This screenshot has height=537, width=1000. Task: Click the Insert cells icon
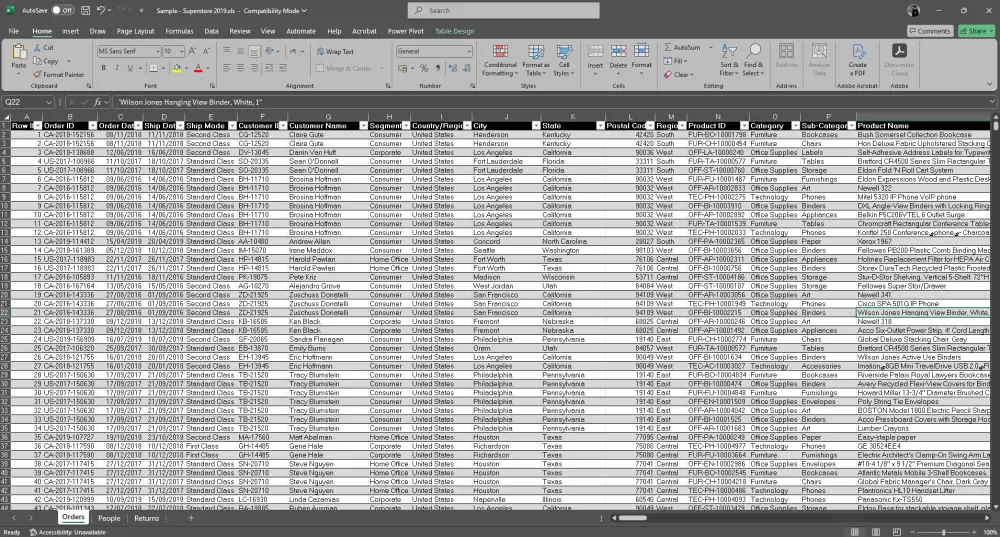coord(595,52)
